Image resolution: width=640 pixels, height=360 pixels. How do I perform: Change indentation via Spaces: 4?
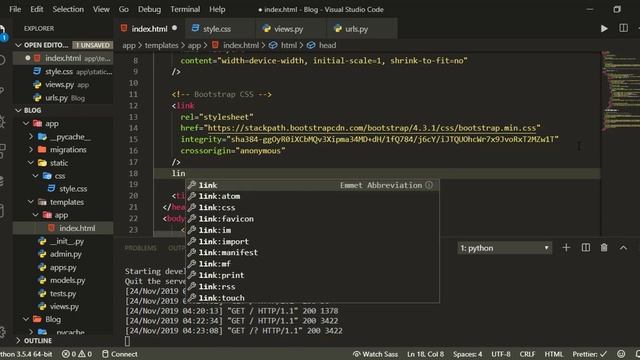(467, 354)
